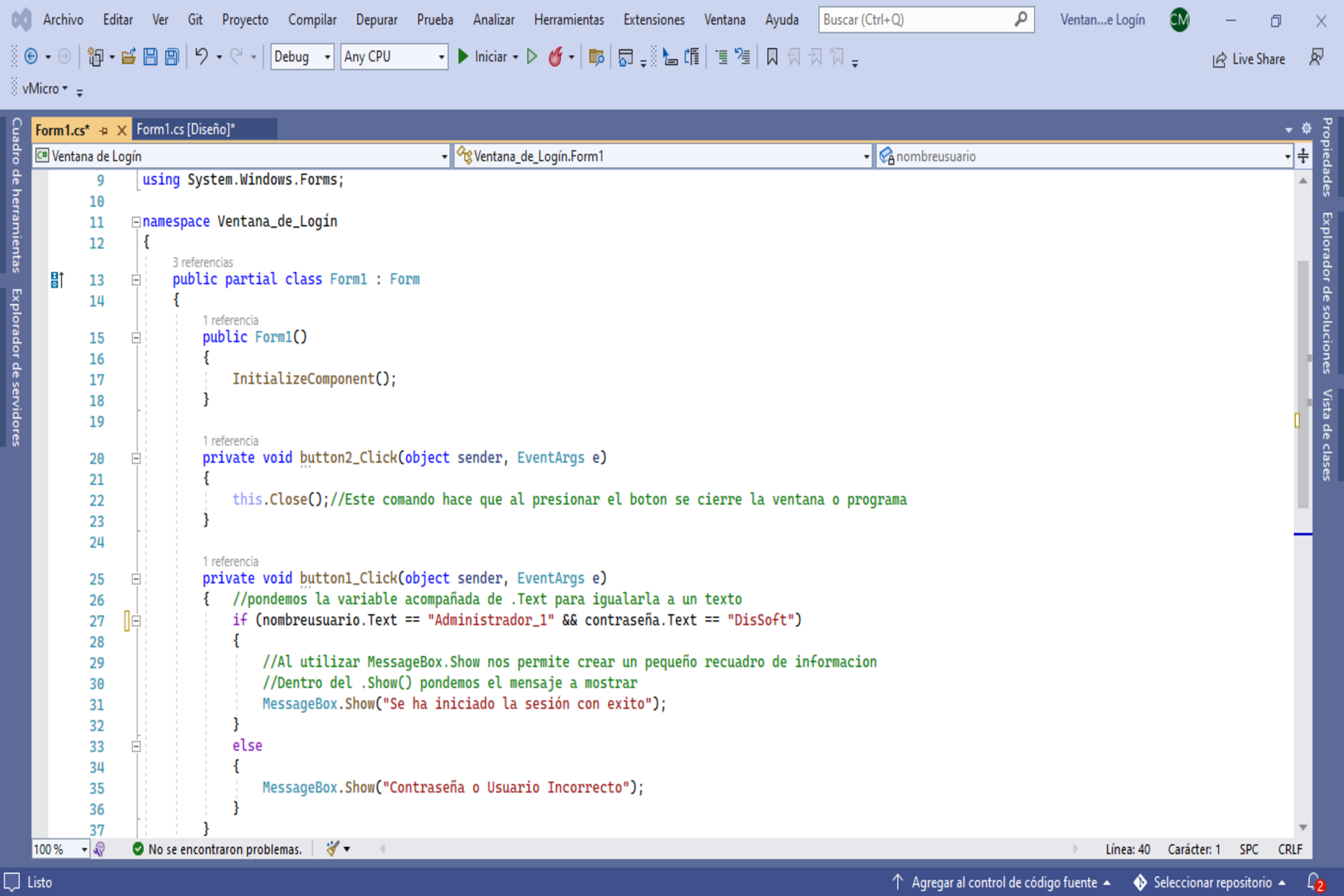Open the Propiedades side panel

pos(1327,157)
